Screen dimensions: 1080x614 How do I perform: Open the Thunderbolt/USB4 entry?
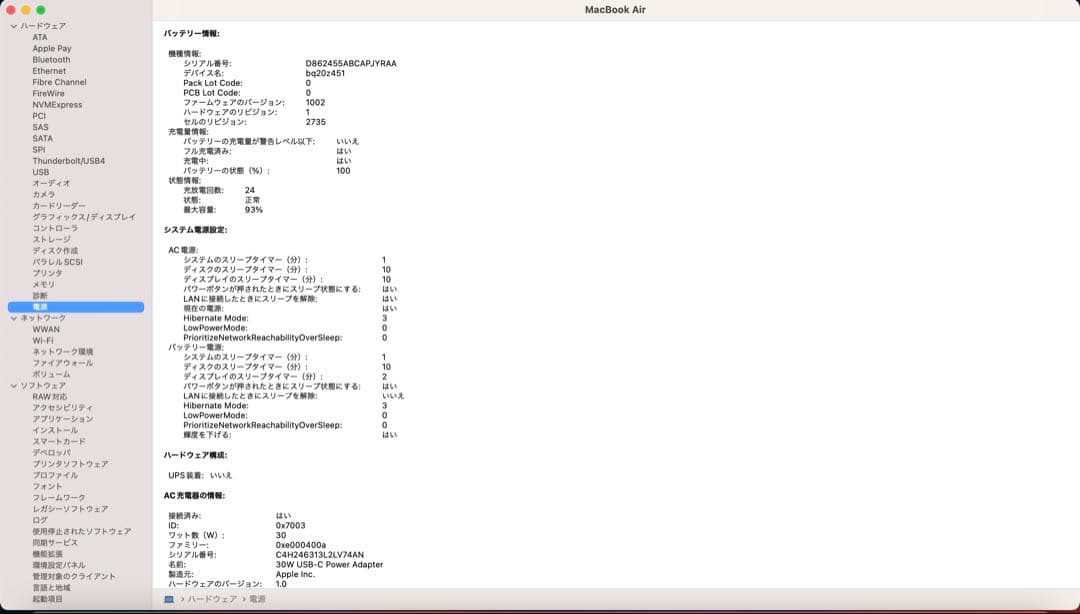pyautogui.click(x=68, y=161)
